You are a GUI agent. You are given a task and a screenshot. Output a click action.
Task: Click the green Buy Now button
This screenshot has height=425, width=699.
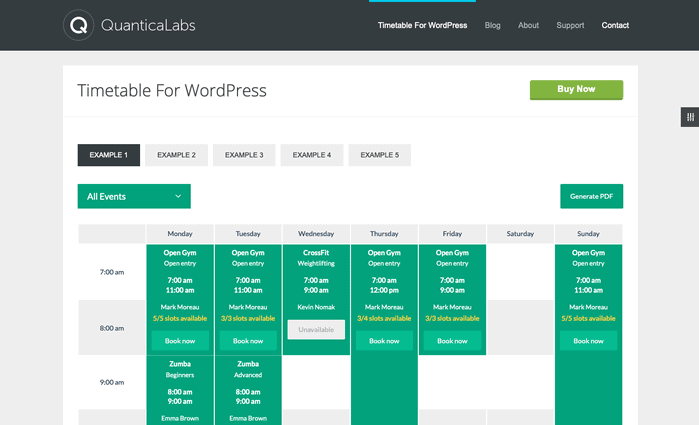[576, 90]
